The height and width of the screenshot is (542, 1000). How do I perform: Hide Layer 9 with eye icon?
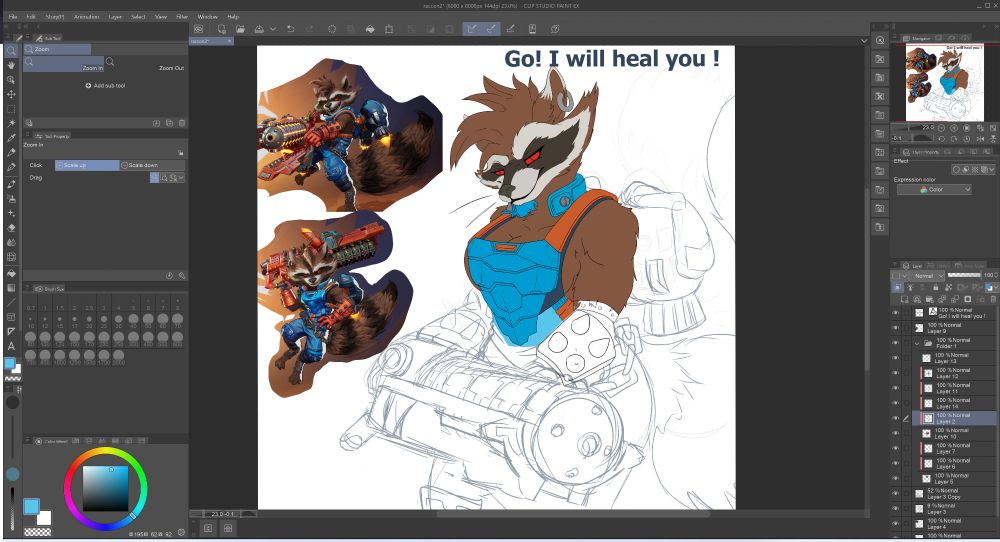coord(895,328)
